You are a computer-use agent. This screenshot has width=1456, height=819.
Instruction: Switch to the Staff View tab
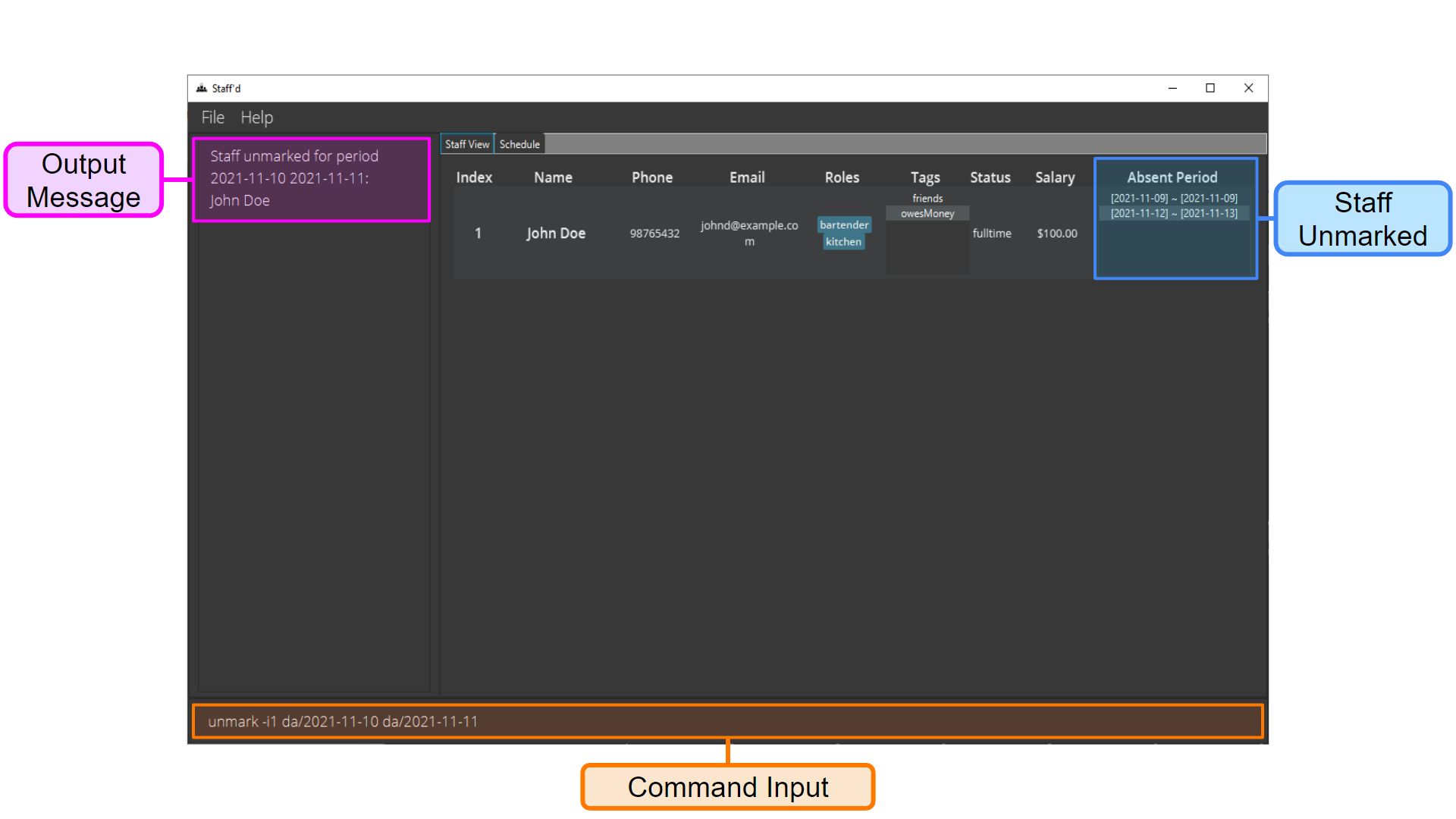(x=467, y=144)
